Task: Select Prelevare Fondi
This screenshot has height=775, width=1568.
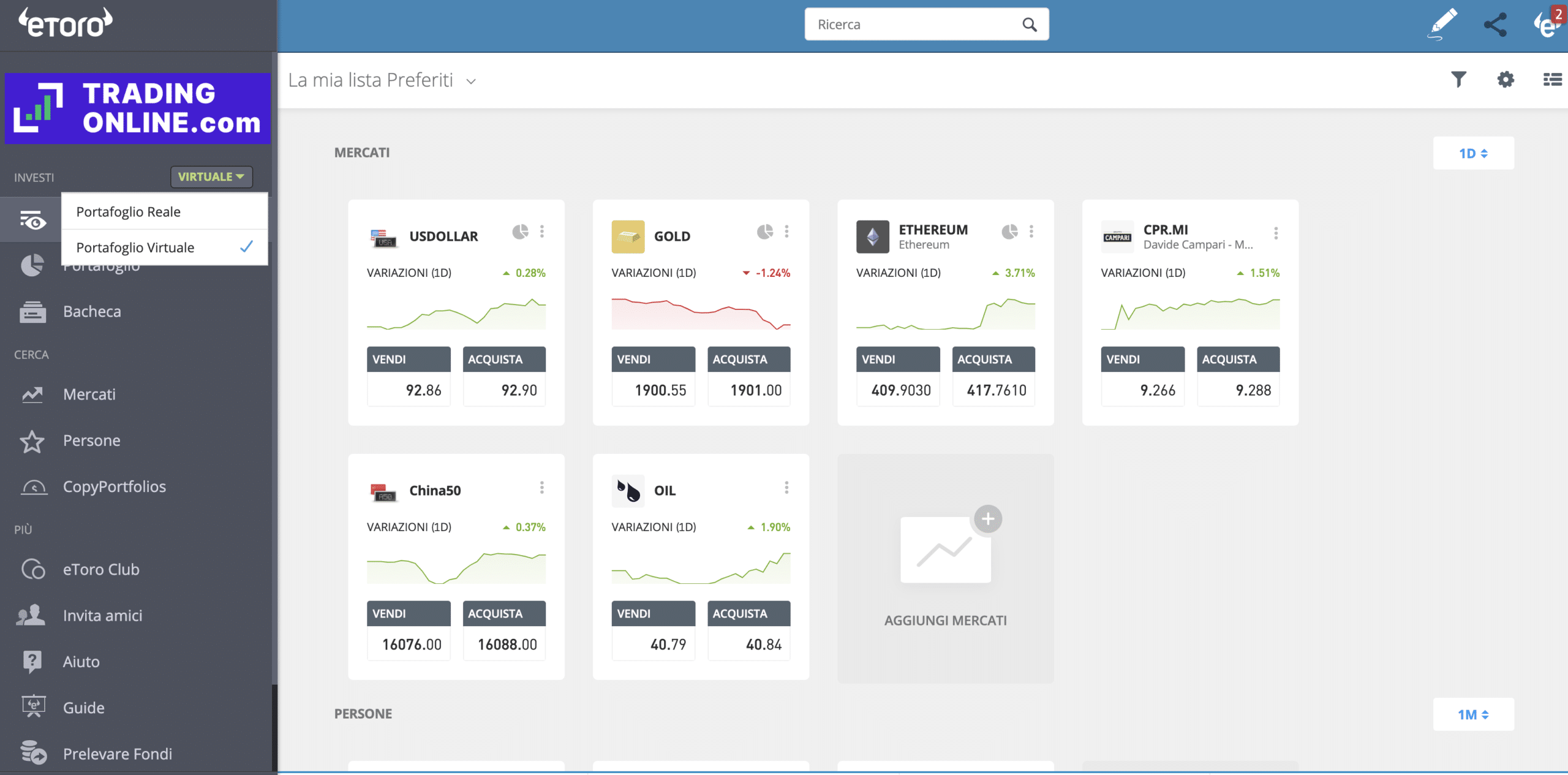Action: [x=118, y=754]
